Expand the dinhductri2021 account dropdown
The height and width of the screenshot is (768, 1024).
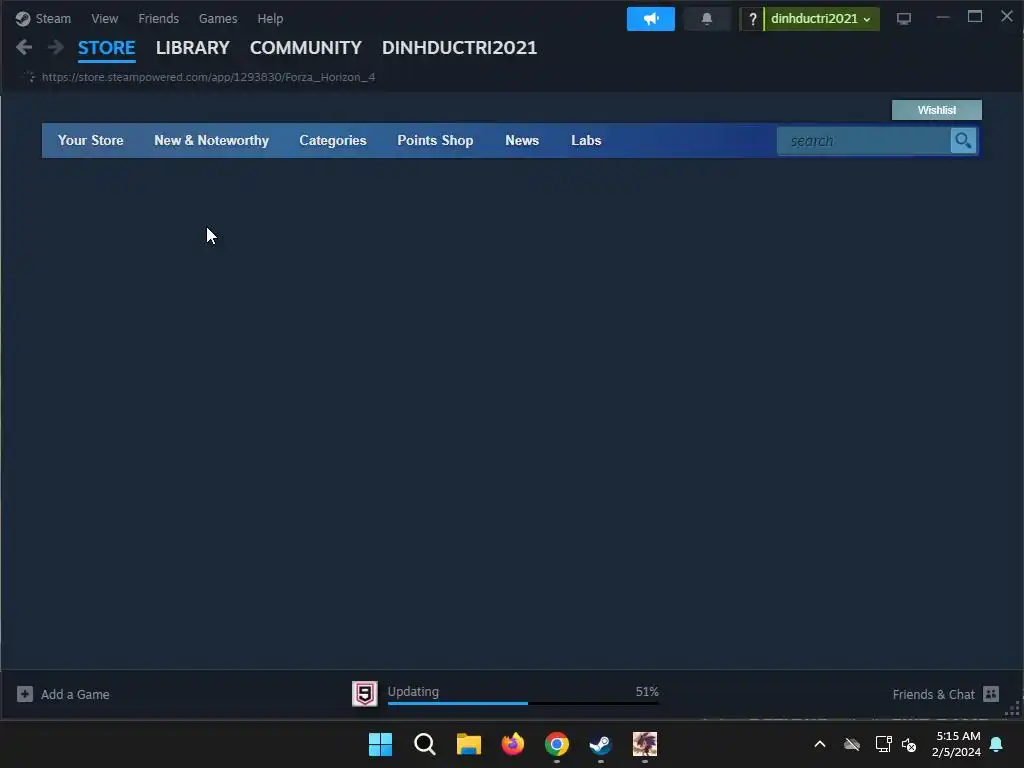click(x=821, y=19)
